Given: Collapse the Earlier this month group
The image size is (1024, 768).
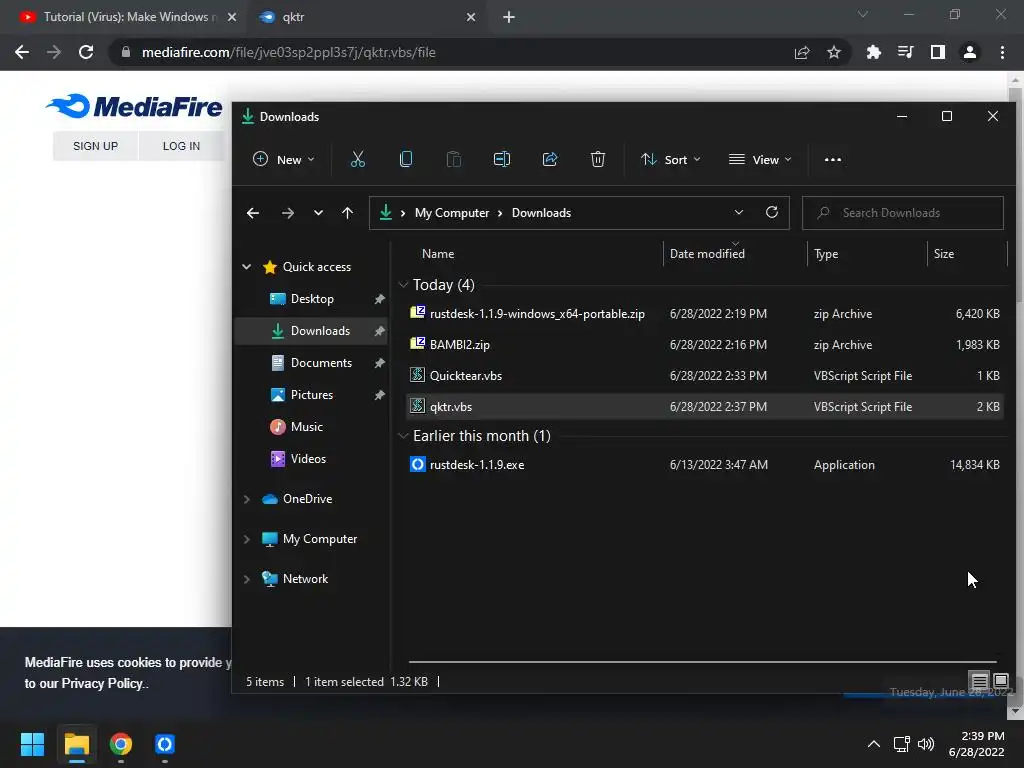Looking at the screenshot, I should click(404, 436).
